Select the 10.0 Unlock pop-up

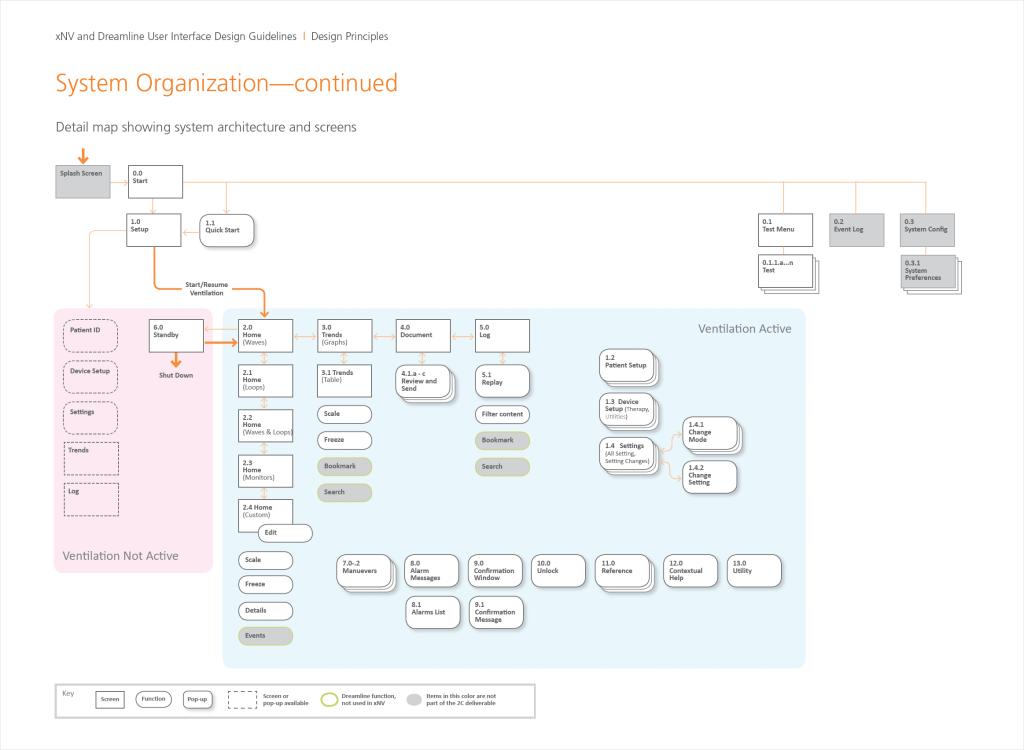click(x=557, y=569)
